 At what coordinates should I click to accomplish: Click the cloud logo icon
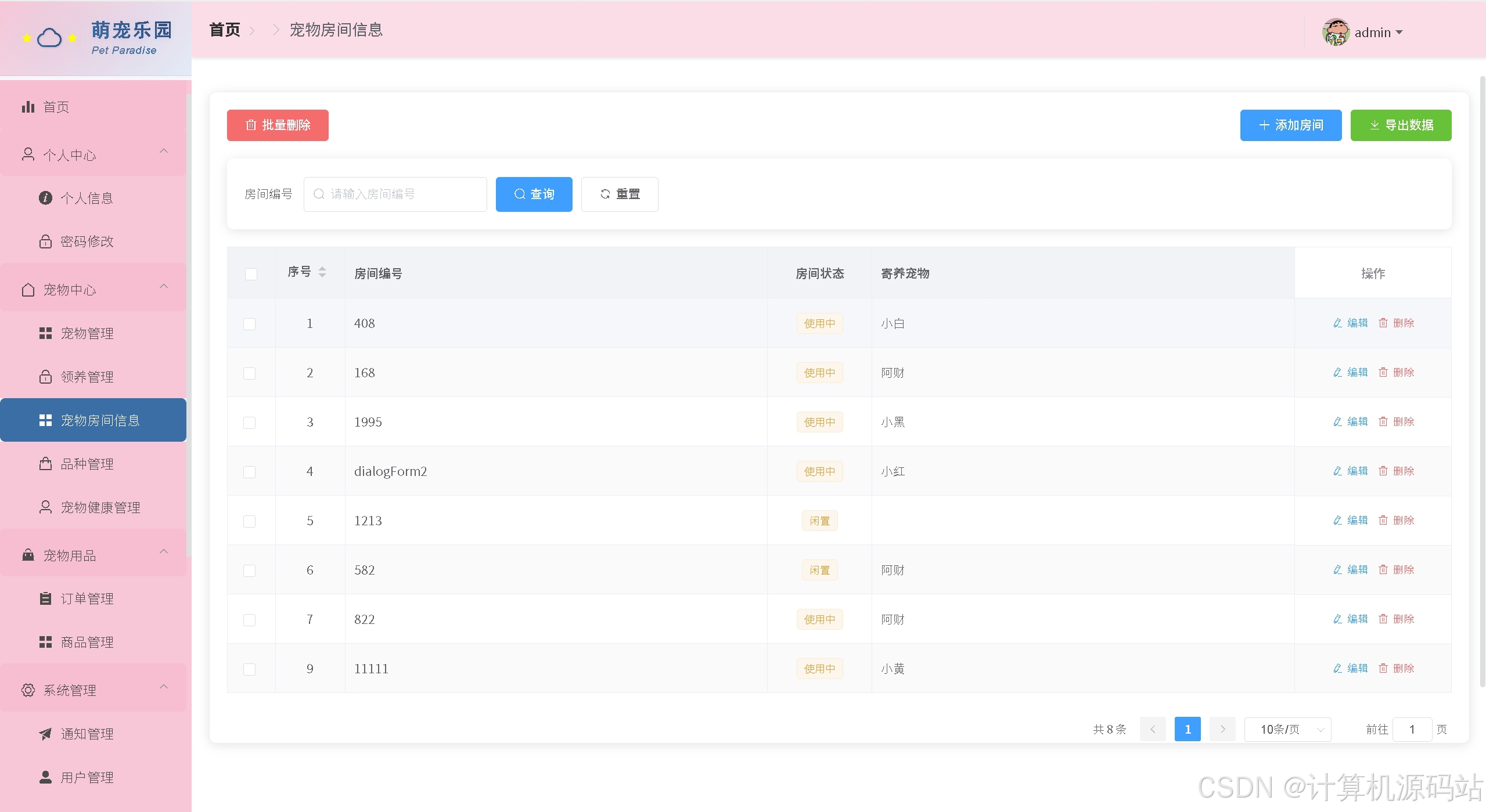click(49, 38)
